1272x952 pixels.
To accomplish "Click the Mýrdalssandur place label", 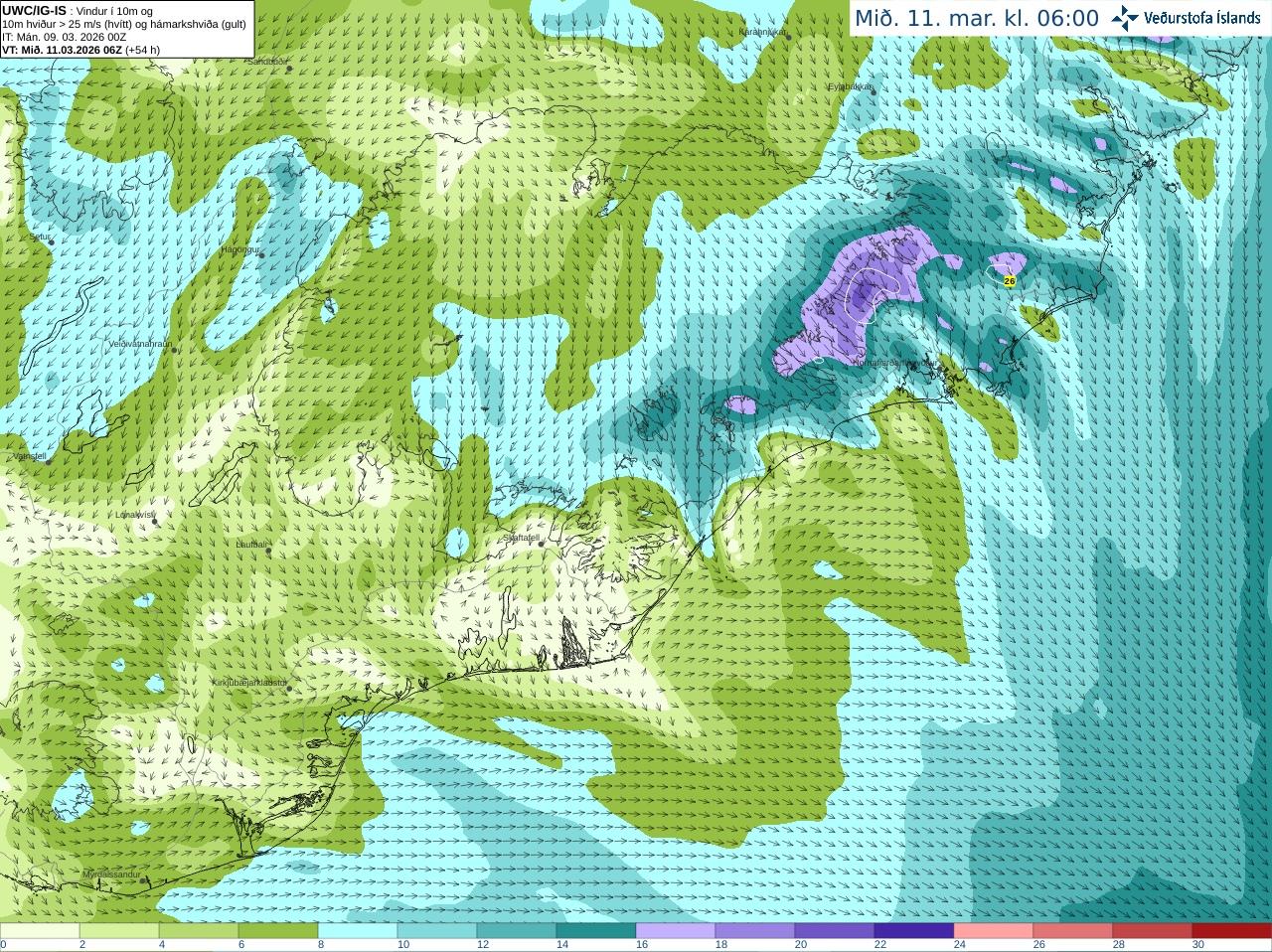I will 112,873.
